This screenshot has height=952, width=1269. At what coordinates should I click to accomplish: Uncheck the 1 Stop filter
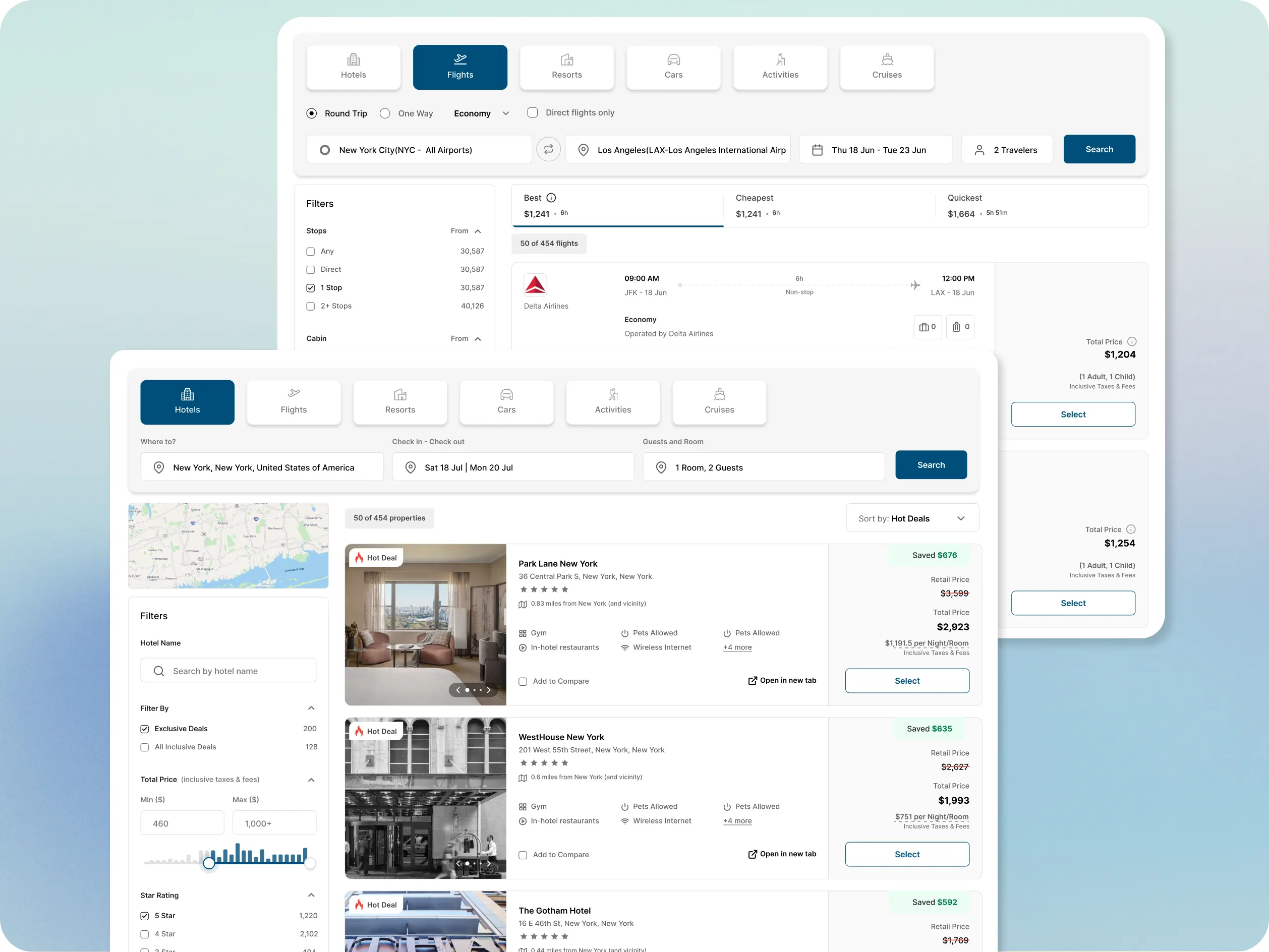click(x=310, y=288)
